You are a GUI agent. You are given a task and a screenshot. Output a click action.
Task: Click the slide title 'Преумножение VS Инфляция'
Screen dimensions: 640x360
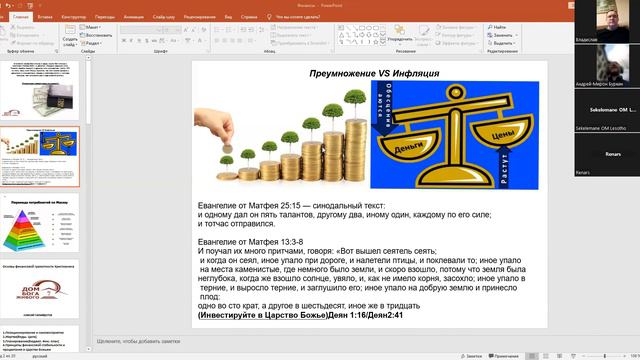click(x=374, y=73)
